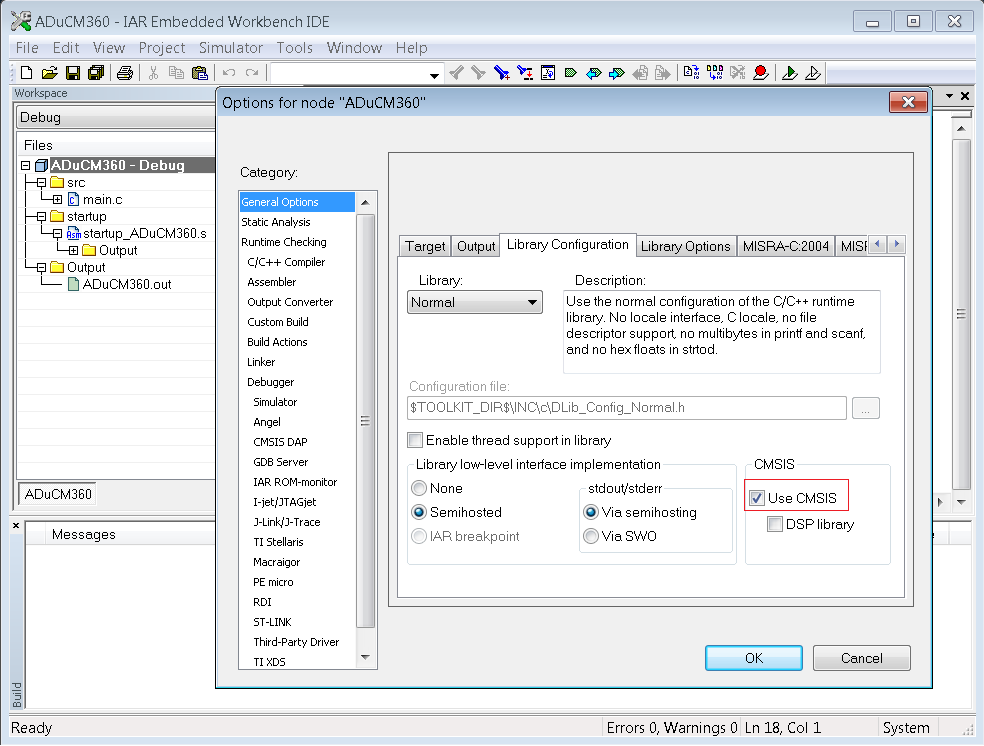The width and height of the screenshot is (984, 746).
Task: Collapse the src folder in workspace tree
Action: [x=41, y=183]
